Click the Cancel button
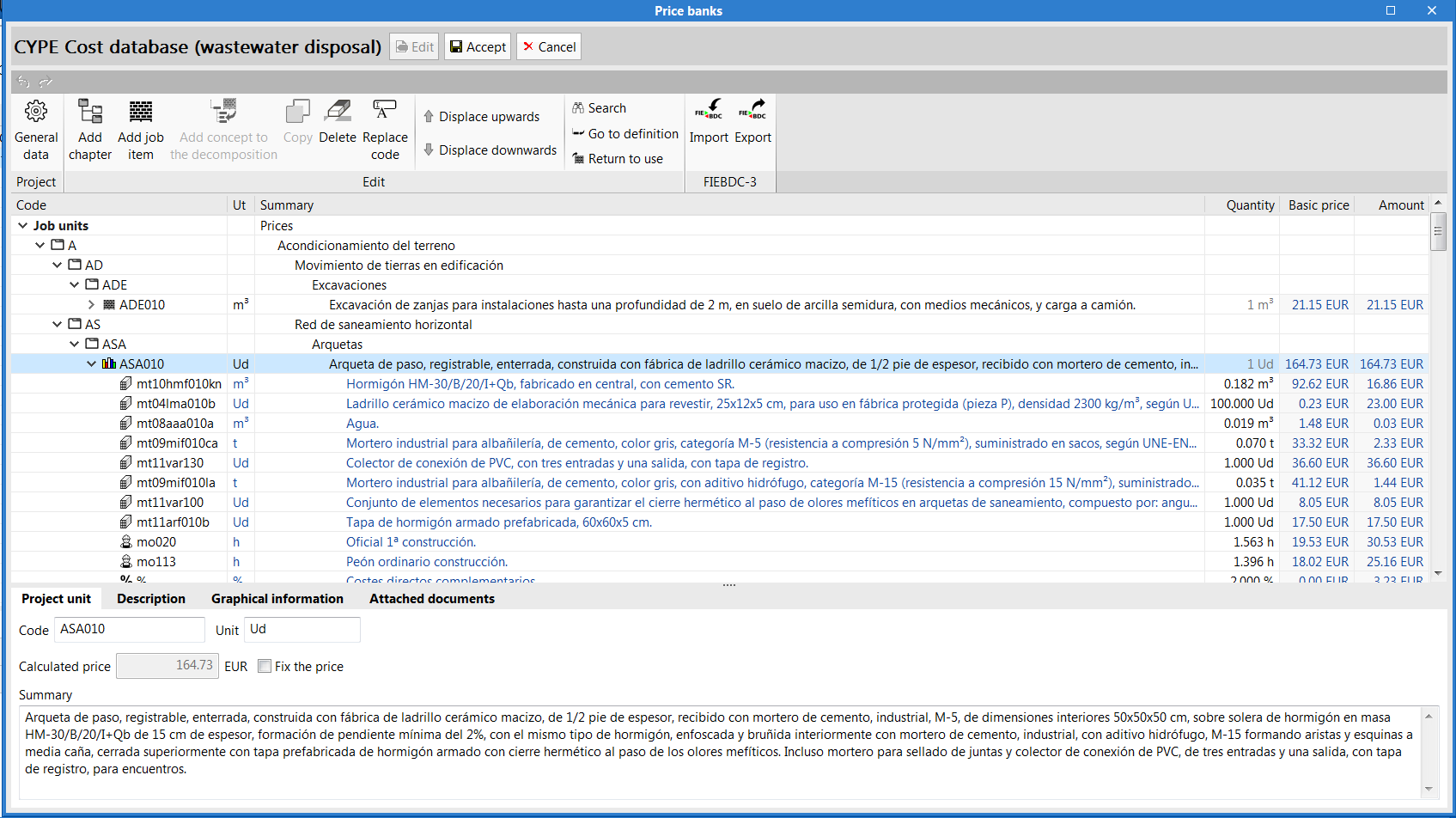The height and width of the screenshot is (818, 1456). point(548,46)
